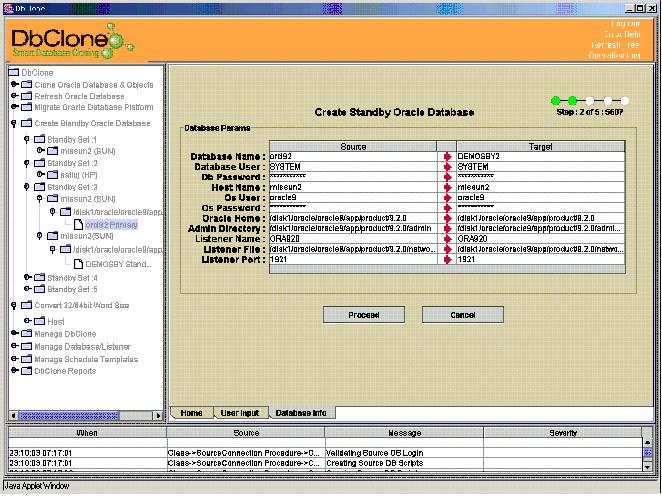Screen dimensions: 662x496
Task: Click the second green step progress circle
Action: (572, 100)
